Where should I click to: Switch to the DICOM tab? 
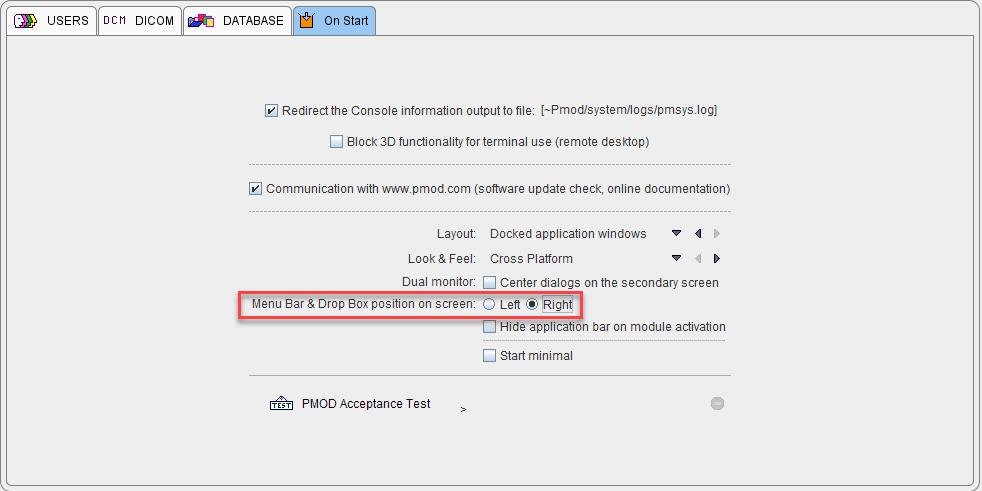[x=140, y=21]
